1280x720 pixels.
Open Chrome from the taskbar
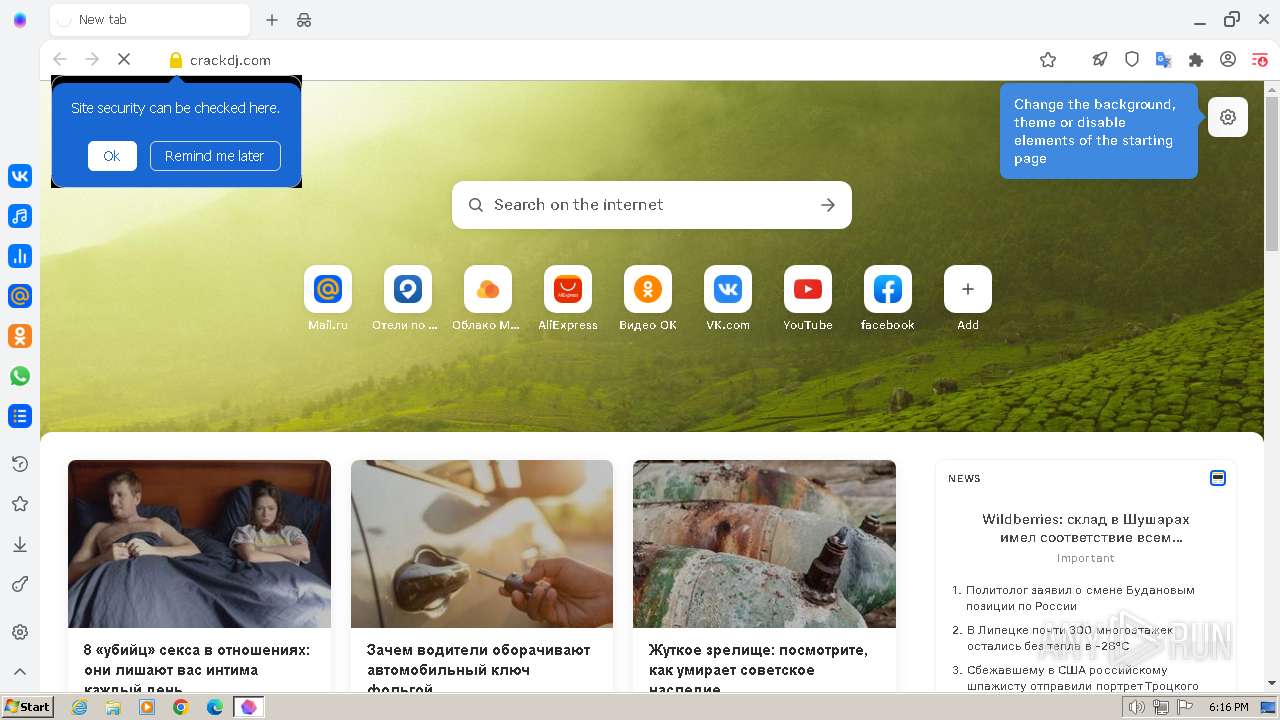(181, 707)
